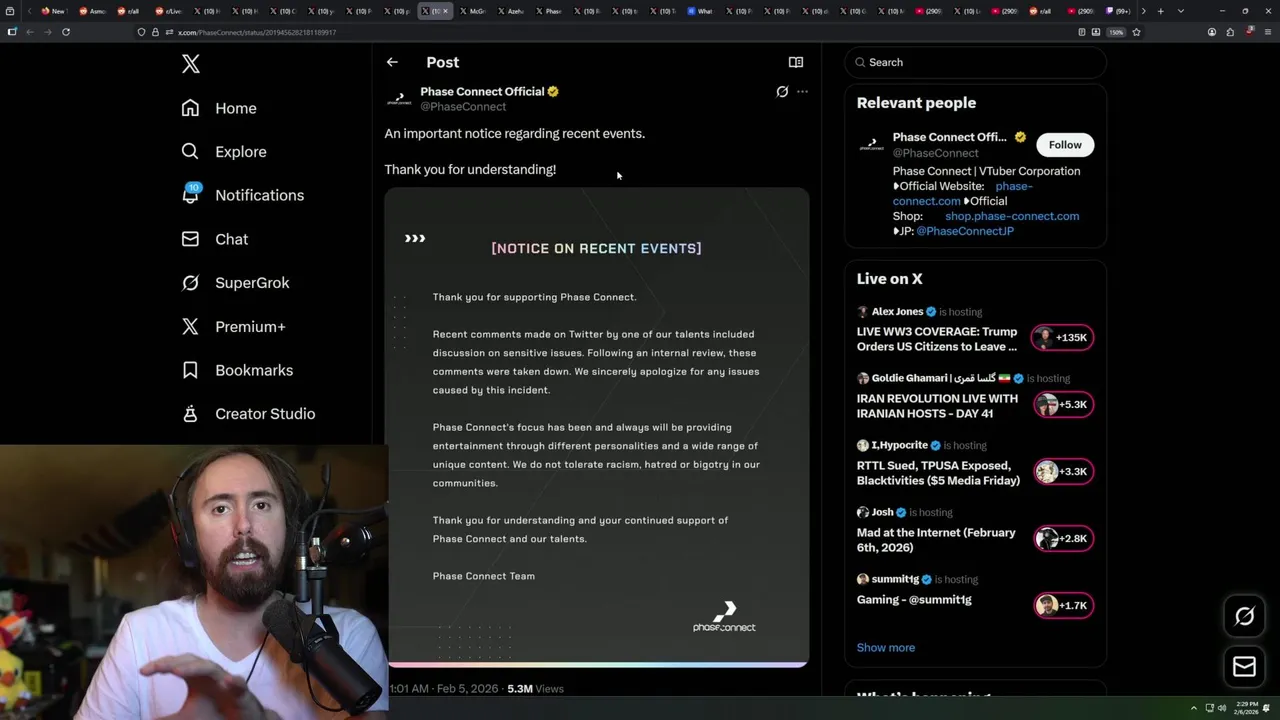Follow Phase Connect Official
Screen dimensions: 1280x720
[1065, 145]
